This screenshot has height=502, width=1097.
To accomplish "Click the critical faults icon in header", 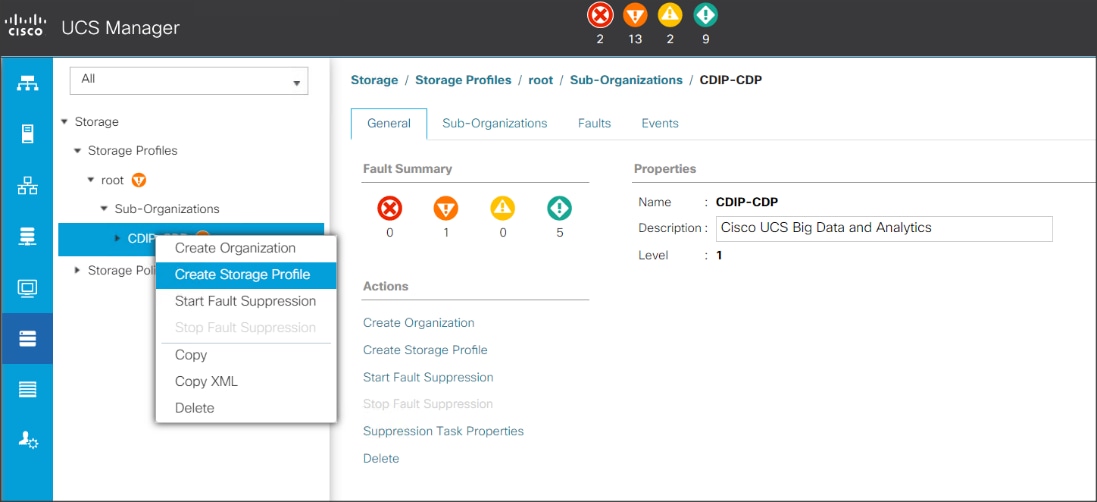I will tap(600, 15).
